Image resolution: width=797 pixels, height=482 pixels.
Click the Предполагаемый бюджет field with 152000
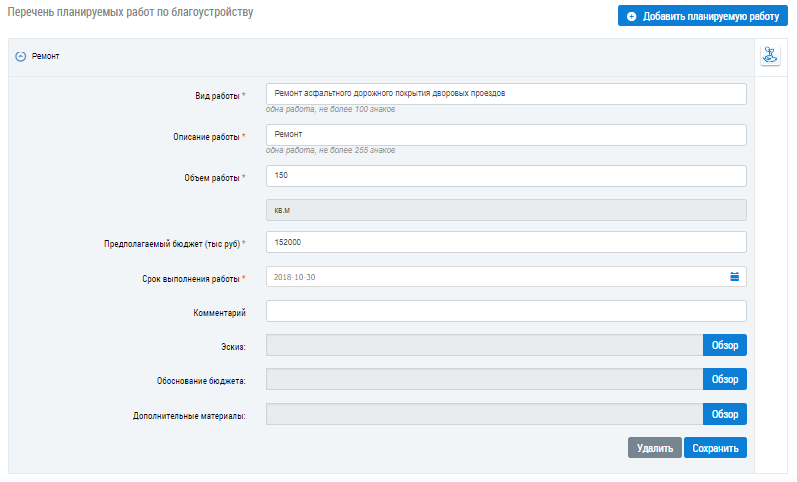[506, 242]
